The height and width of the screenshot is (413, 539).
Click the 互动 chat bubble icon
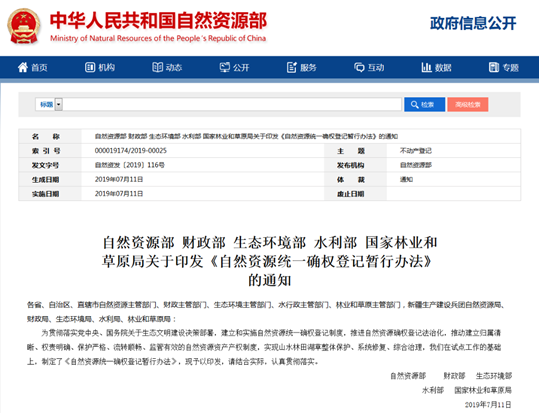pos(359,67)
